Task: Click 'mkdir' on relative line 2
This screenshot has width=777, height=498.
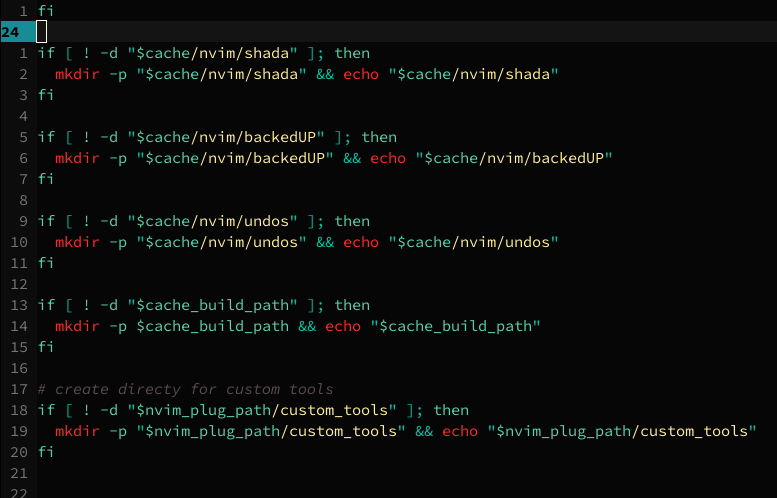Action: (77, 74)
